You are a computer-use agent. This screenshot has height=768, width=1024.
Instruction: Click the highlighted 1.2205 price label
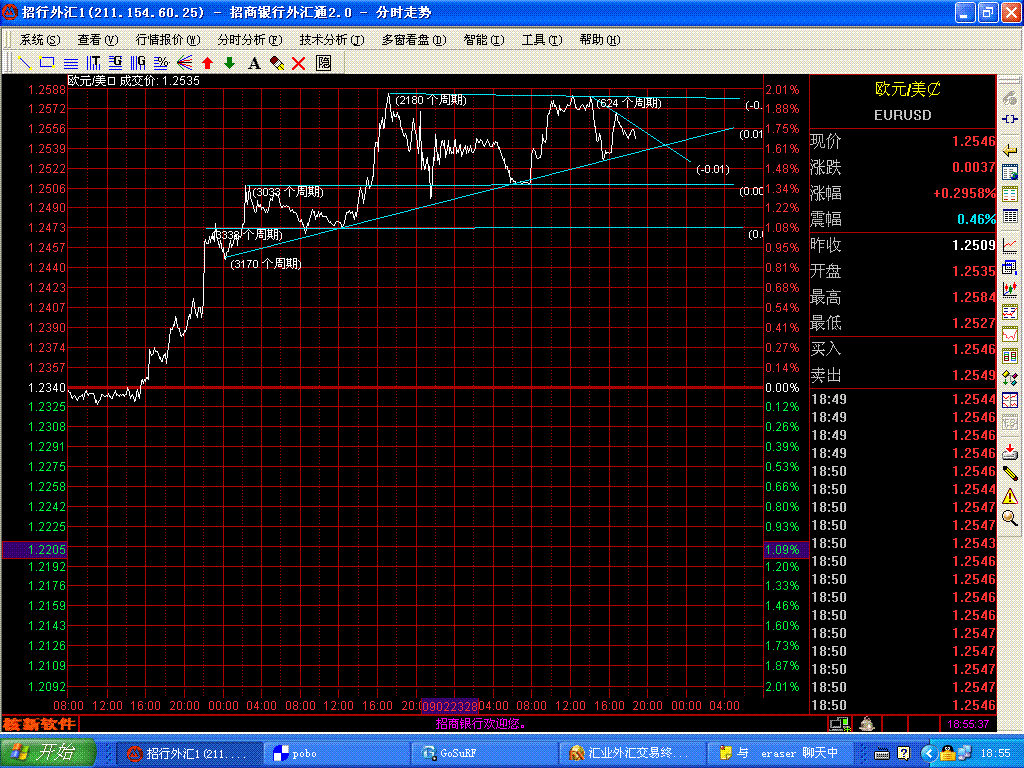(x=34, y=550)
